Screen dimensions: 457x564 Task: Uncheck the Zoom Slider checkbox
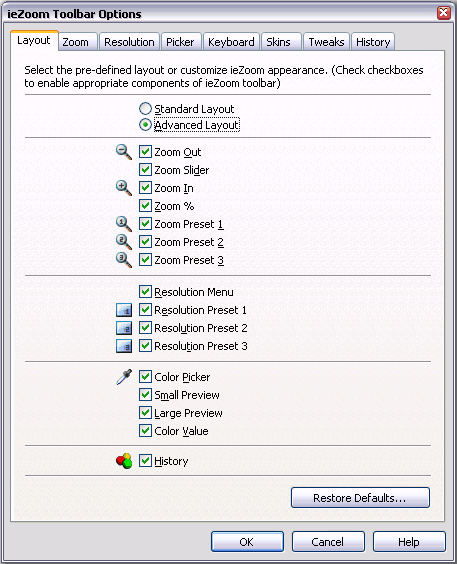click(x=145, y=169)
